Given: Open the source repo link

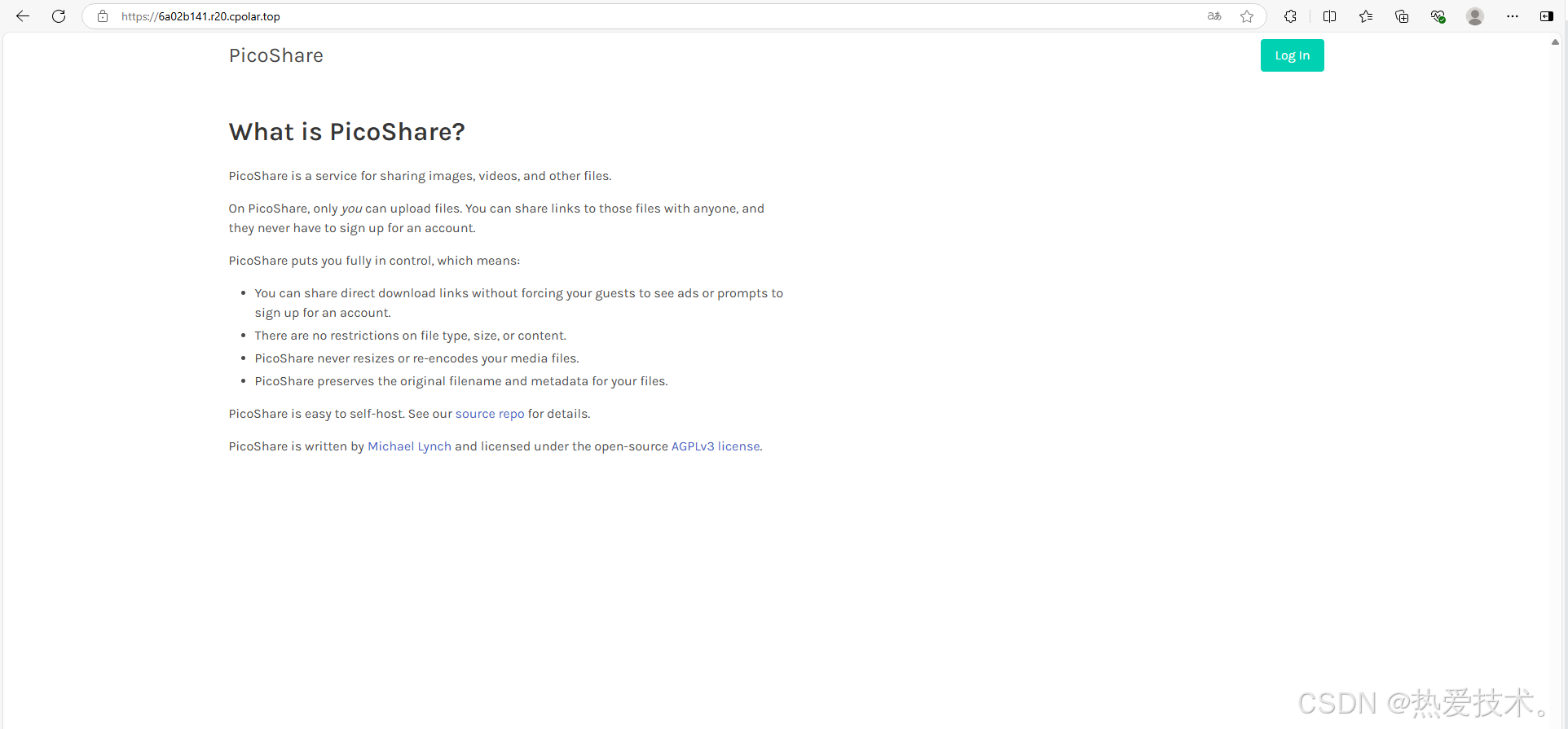Looking at the screenshot, I should (x=490, y=414).
